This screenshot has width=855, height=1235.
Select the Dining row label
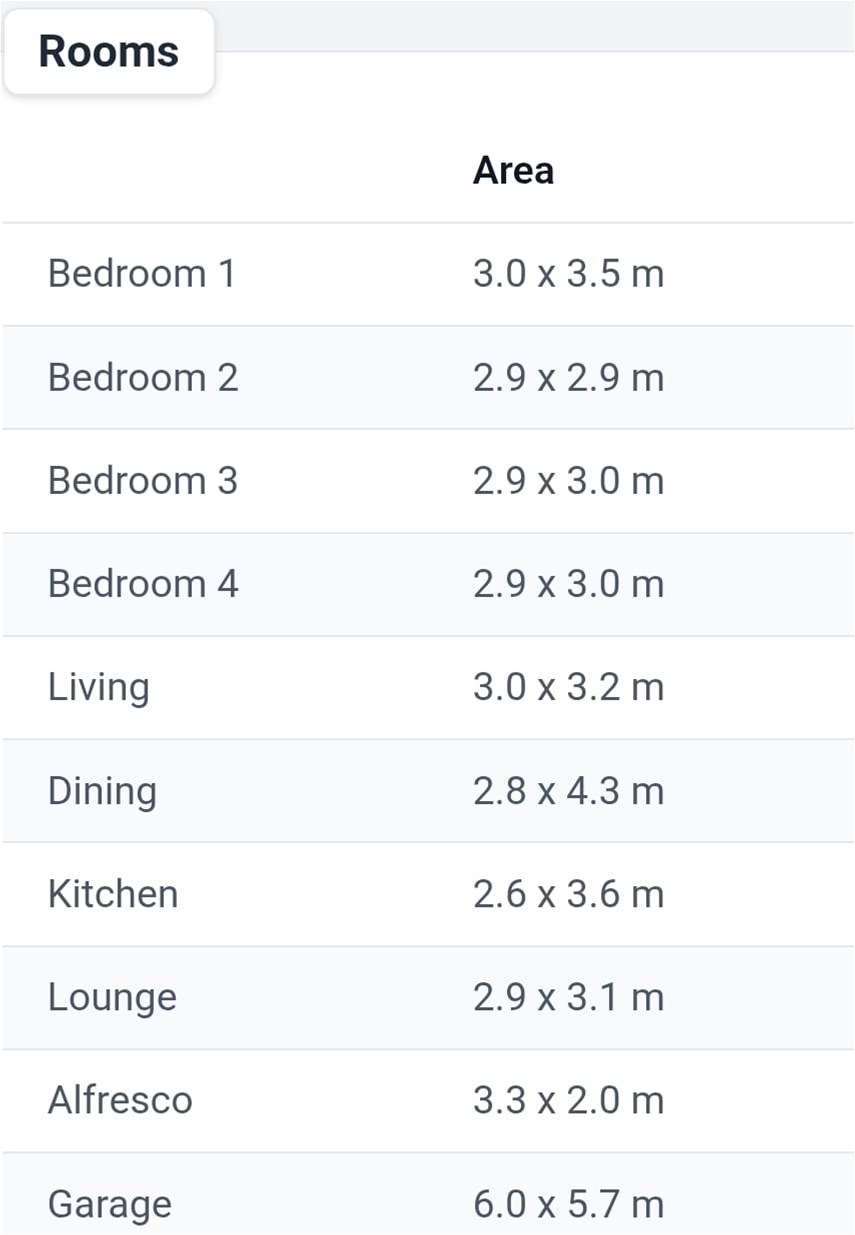pos(102,791)
